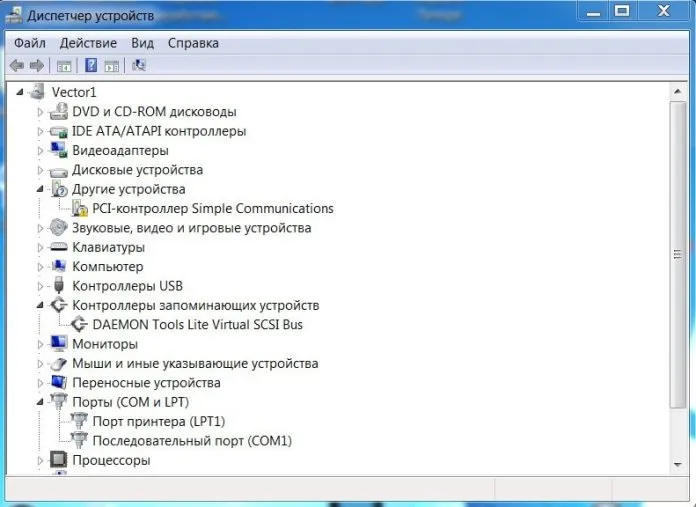Select PCI-контроллер Simple Communications label
Viewport: 696px width, 507px height.
tap(213, 208)
